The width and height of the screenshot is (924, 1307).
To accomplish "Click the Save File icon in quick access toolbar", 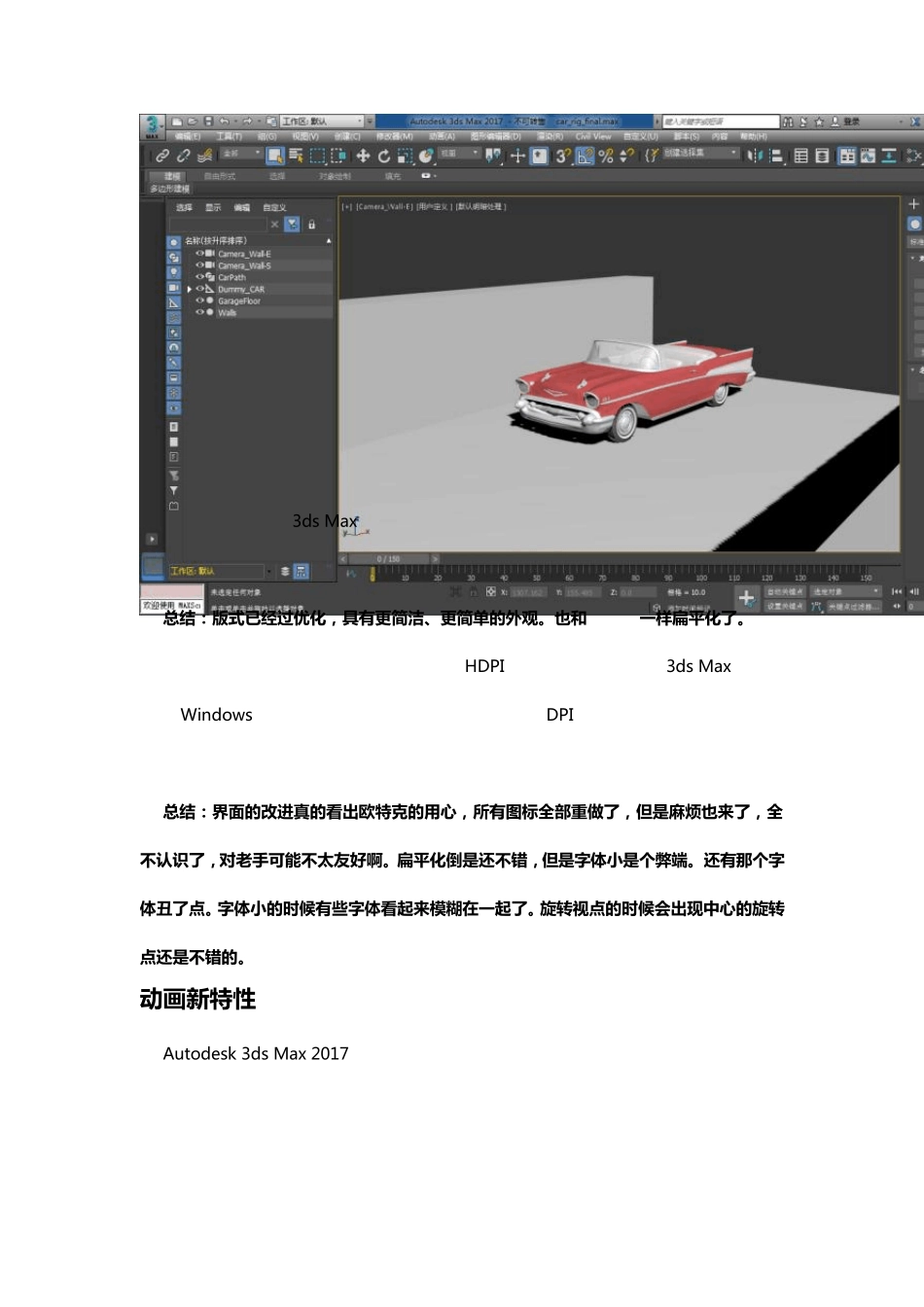I will pos(208,122).
